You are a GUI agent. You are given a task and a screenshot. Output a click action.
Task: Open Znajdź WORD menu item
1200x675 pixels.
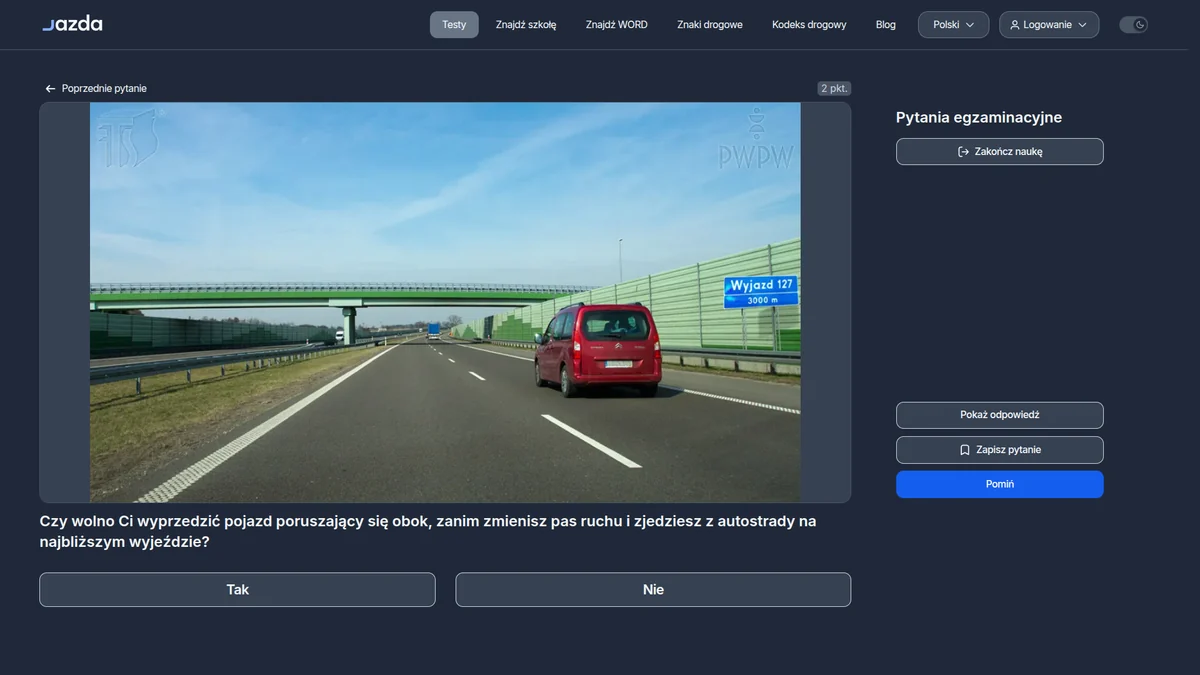[x=617, y=25]
